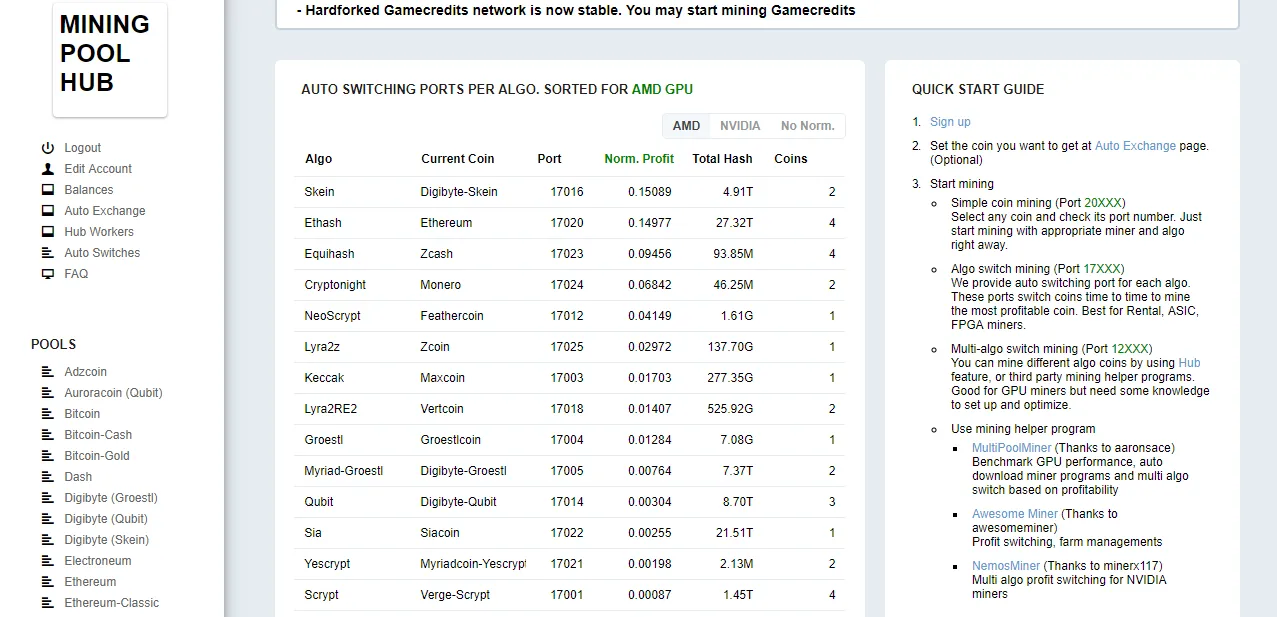This screenshot has width=1277, height=617.
Task: Open the MultiPoolMiner link
Action: 1011,448
